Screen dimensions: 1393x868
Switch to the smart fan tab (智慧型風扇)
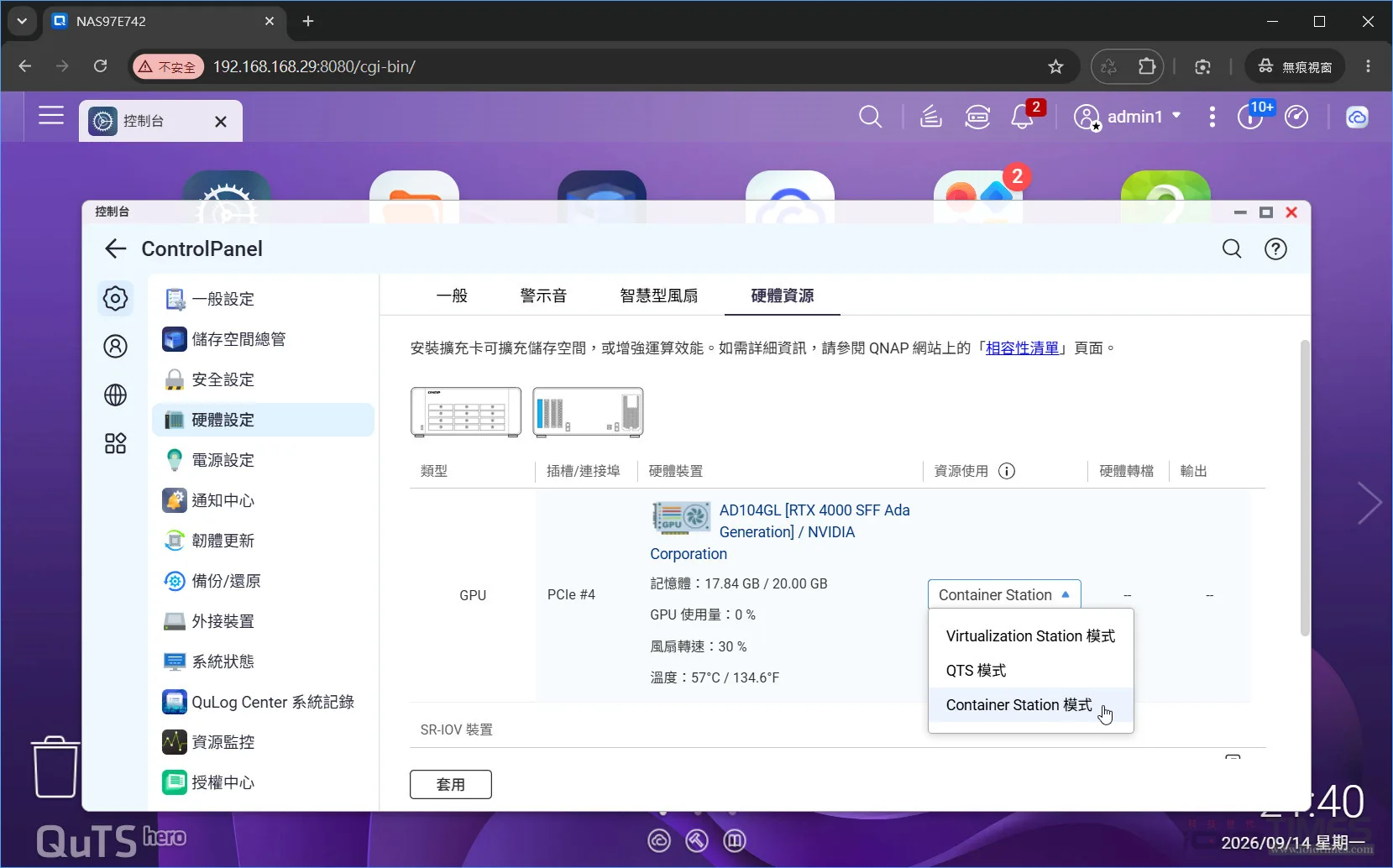point(659,295)
